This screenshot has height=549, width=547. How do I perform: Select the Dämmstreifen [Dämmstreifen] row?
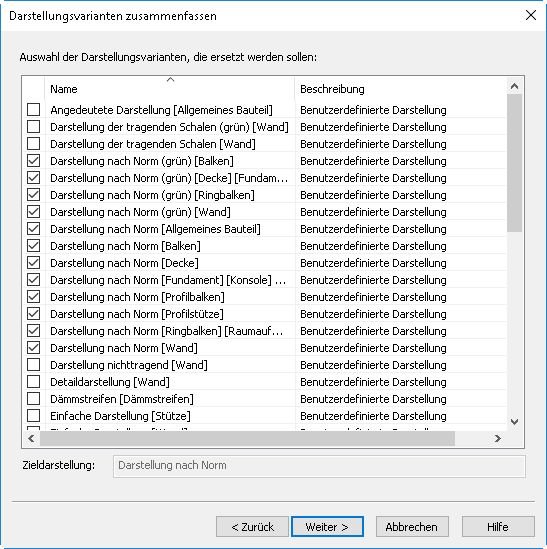coord(264,399)
